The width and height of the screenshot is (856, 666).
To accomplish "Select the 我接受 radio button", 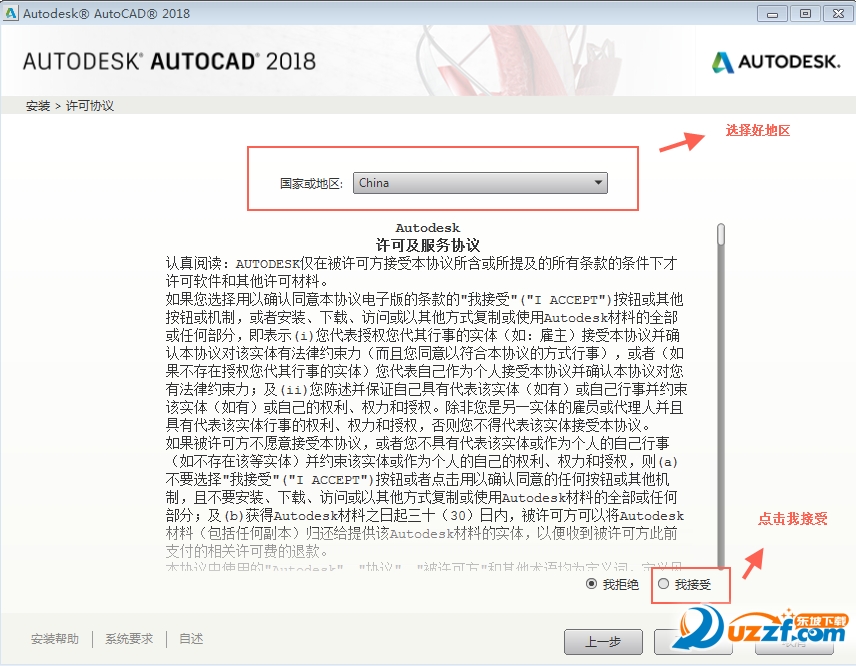I will pyautogui.click(x=664, y=584).
